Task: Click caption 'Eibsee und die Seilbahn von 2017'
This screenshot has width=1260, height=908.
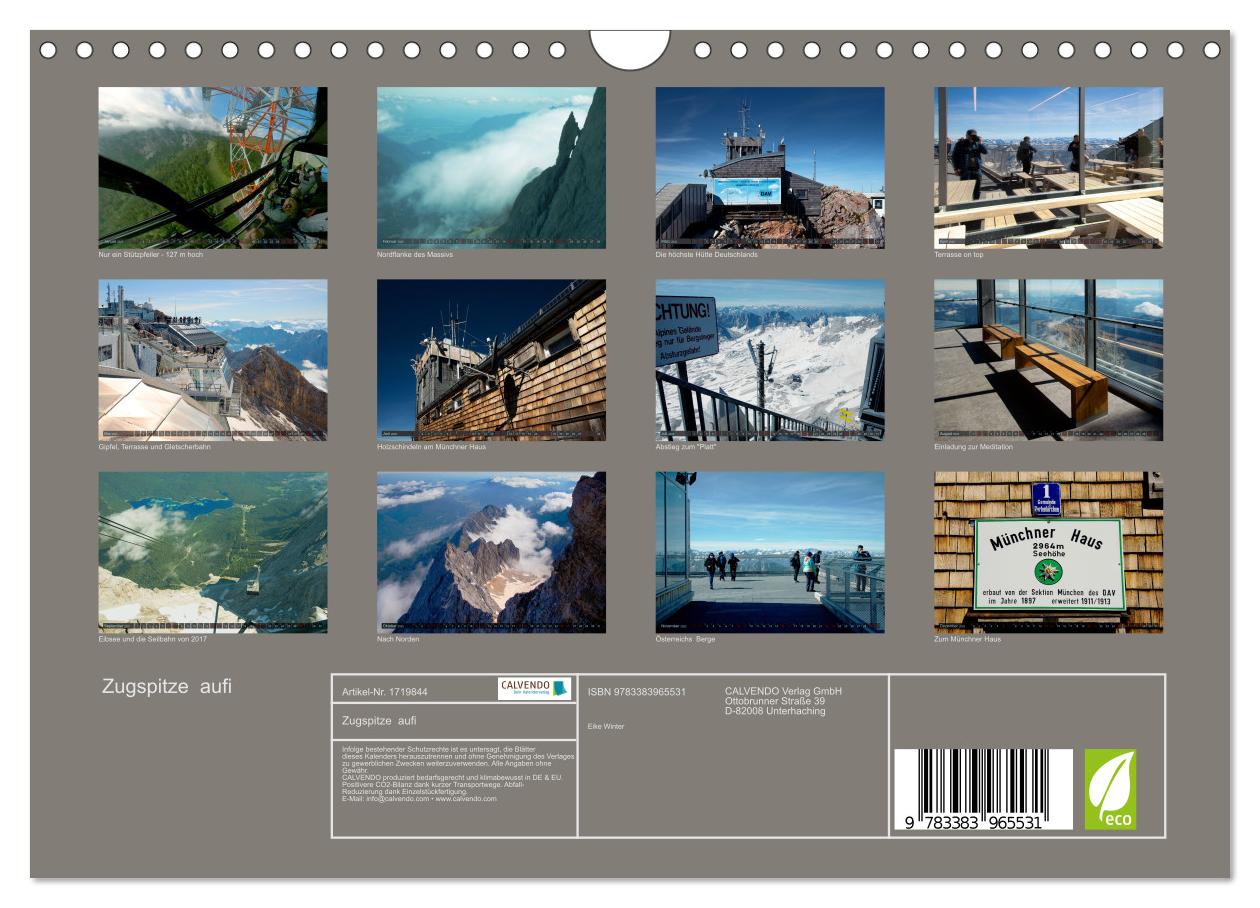Action: [152, 640]
